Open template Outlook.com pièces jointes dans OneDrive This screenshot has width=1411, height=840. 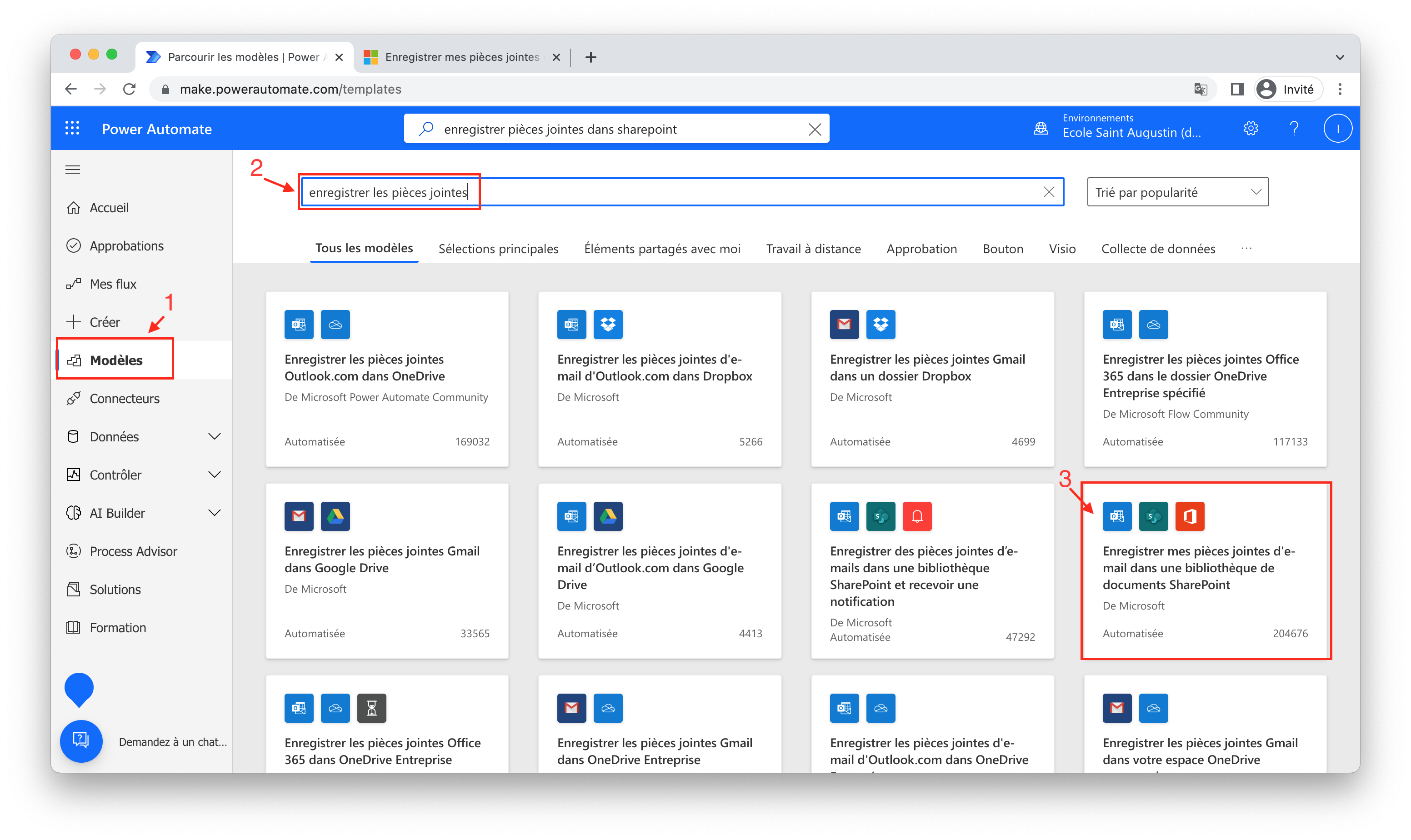pyautogui.click(x=386, y=379)
